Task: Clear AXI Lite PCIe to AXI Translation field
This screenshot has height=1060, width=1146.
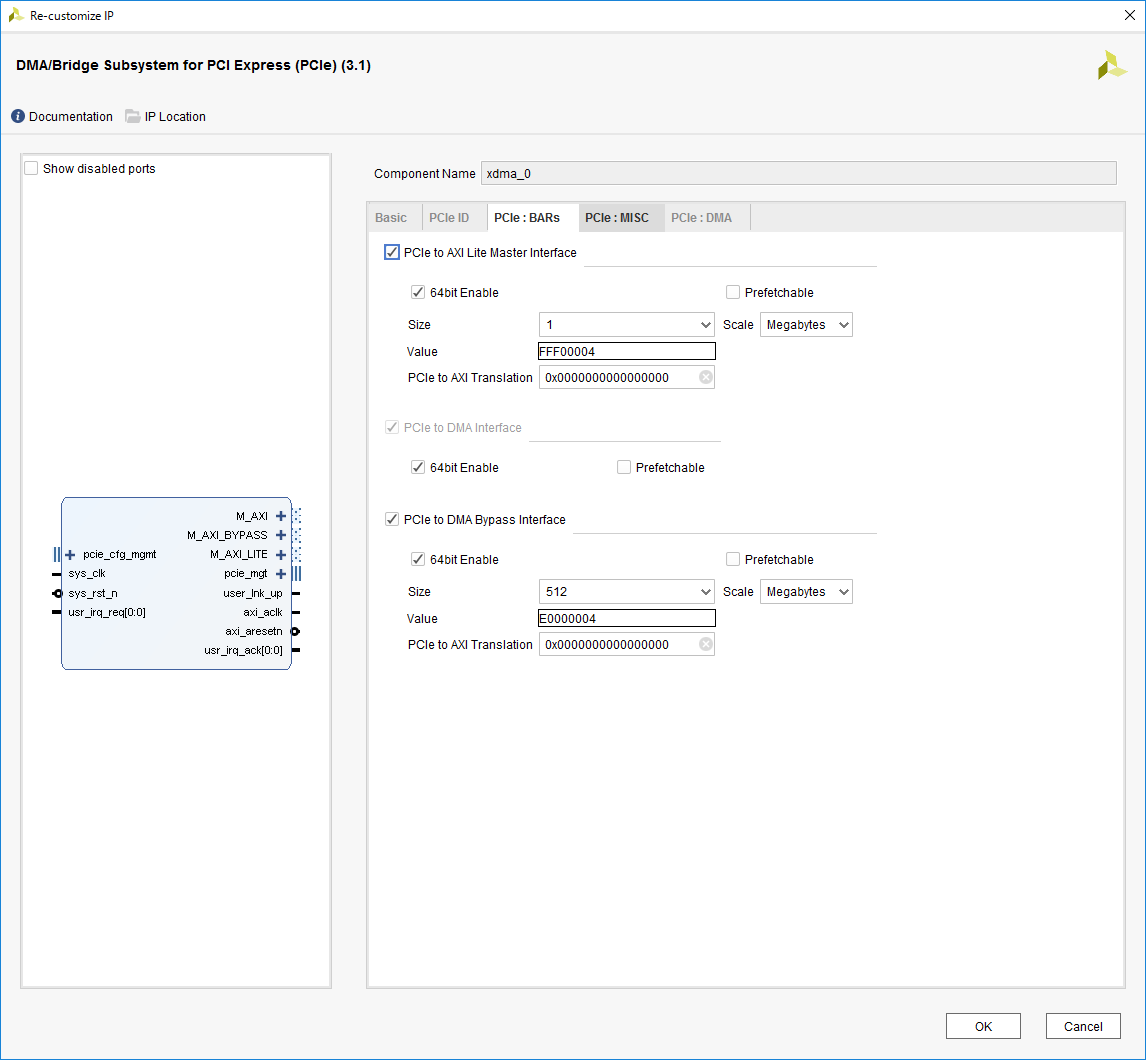Action: (706, 377)
